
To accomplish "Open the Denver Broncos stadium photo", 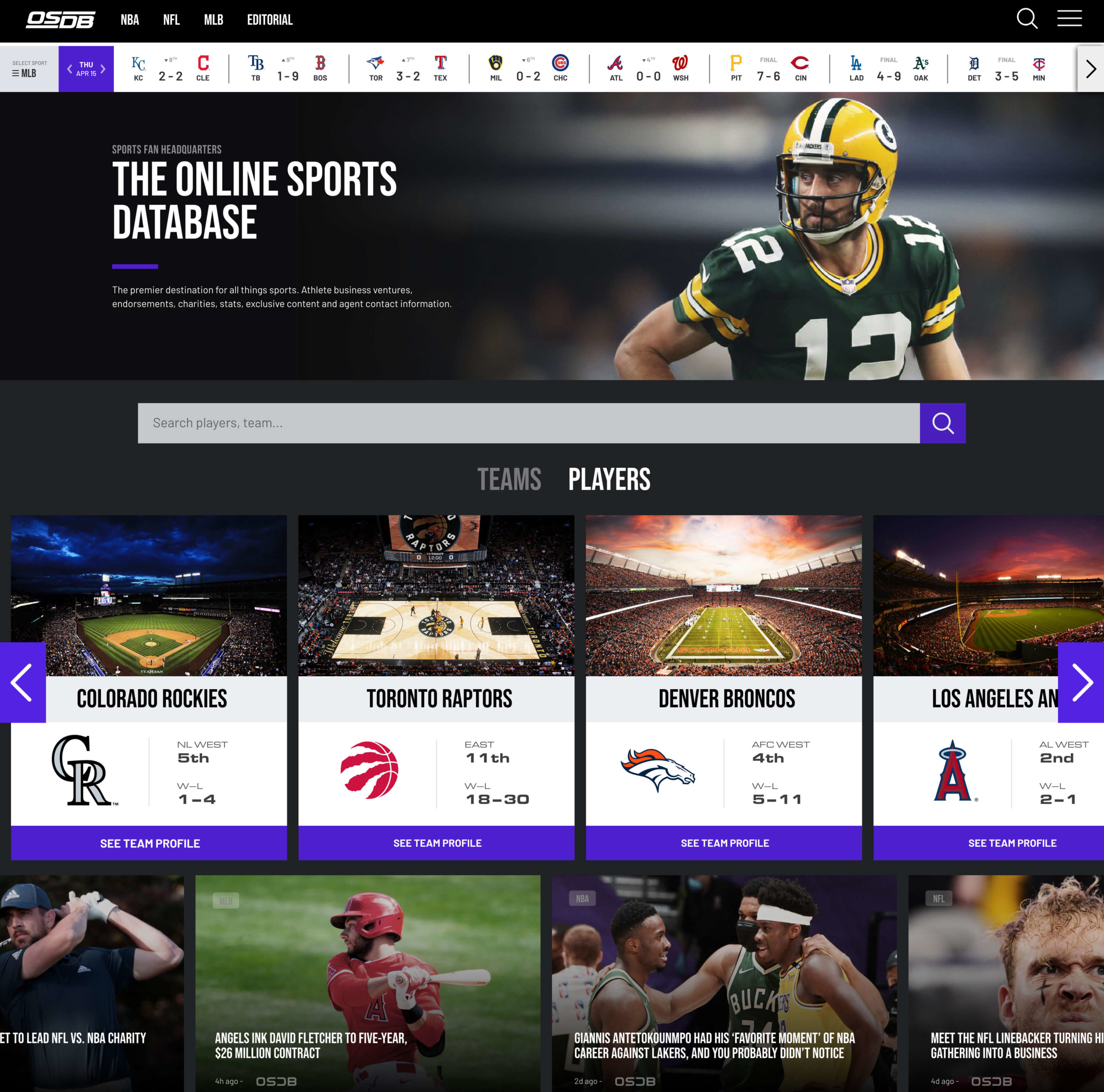I will click(724, 596).
